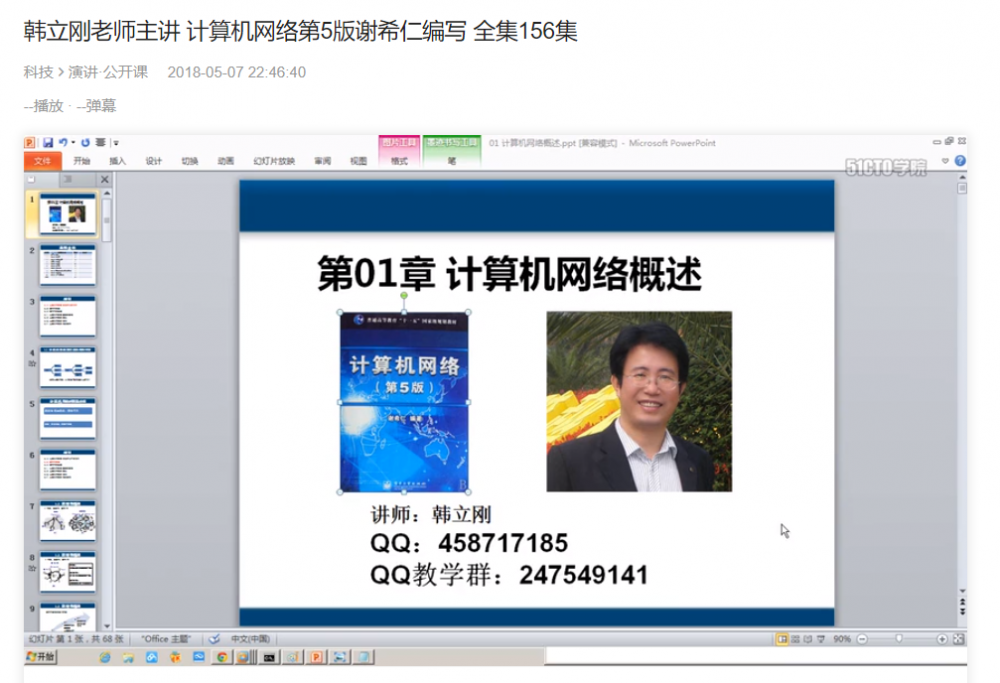Viewport: 1000px width, 683px height.
Task: Switch to the 插入 ribbon tab
Action: (x=116, y=160)
